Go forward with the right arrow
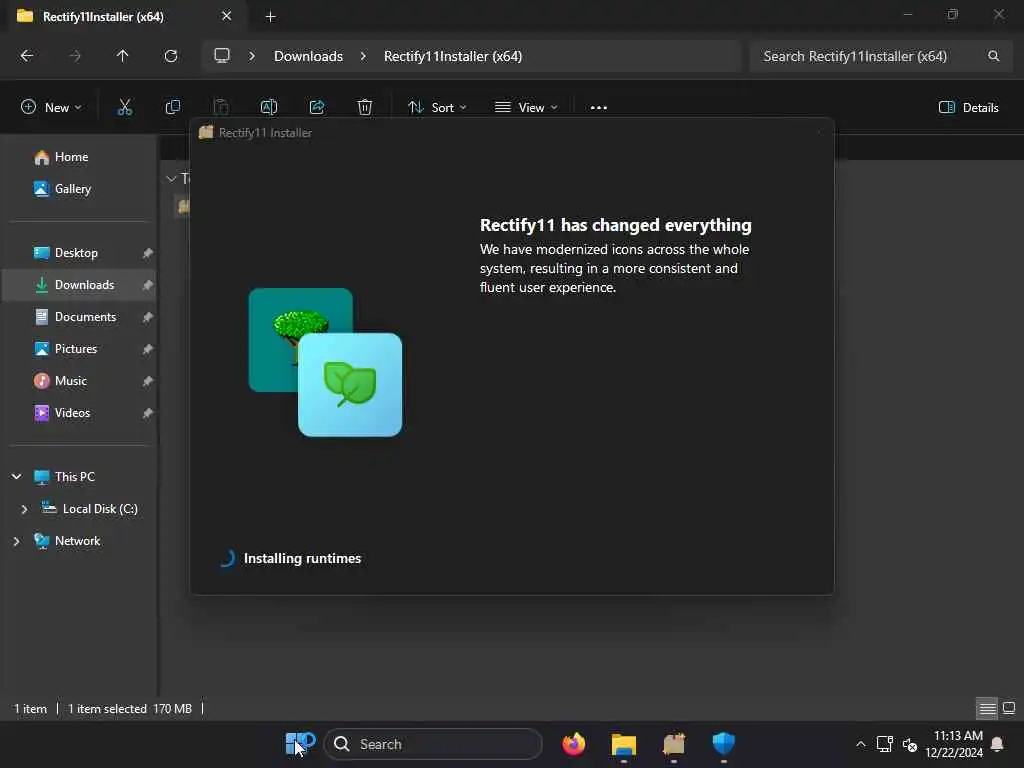 click(75, 56)
